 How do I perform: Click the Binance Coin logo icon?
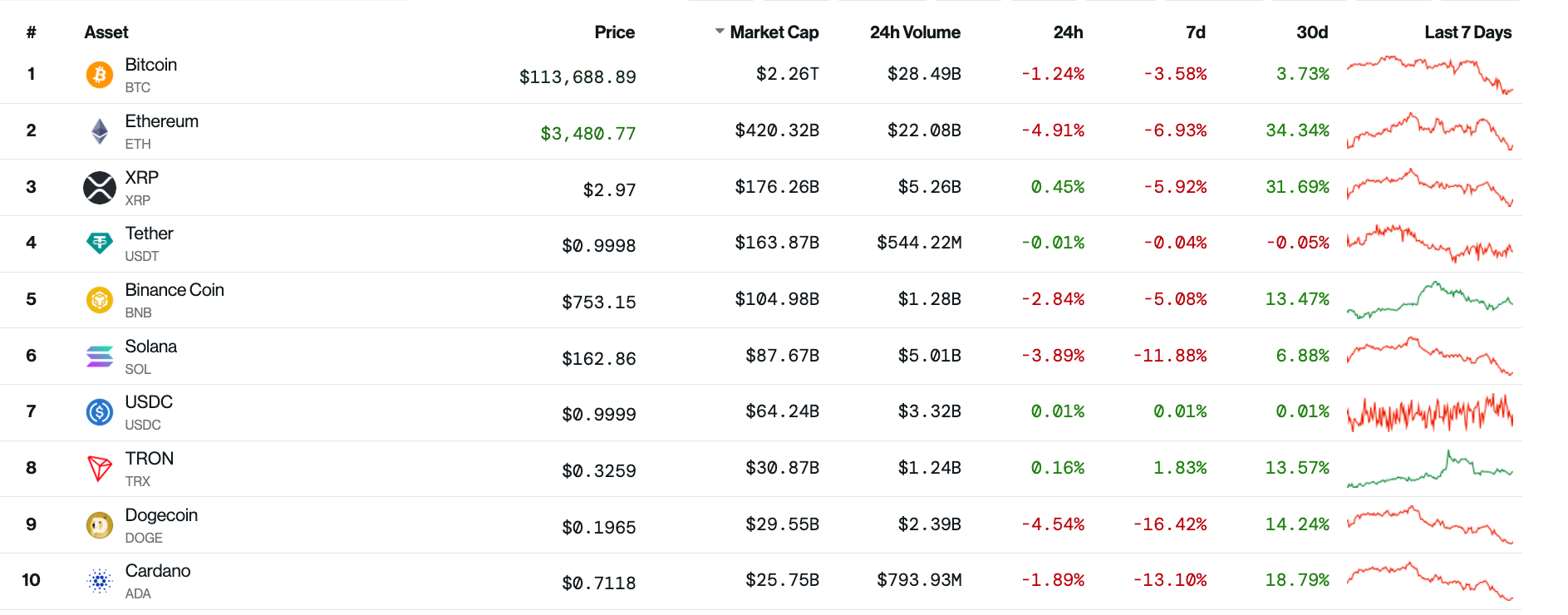tap(100, 300)
